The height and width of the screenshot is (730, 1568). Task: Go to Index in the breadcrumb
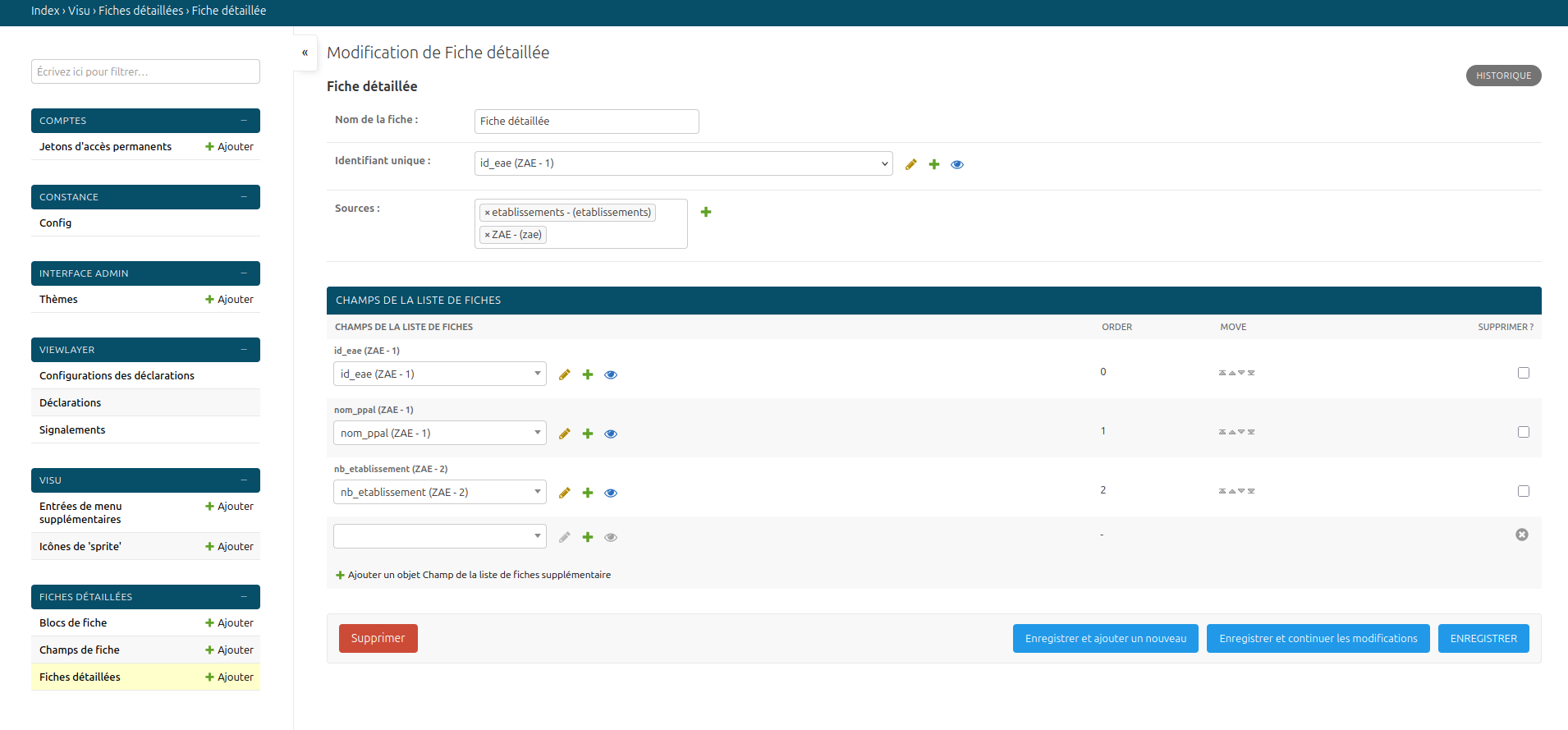coord(45,11)
